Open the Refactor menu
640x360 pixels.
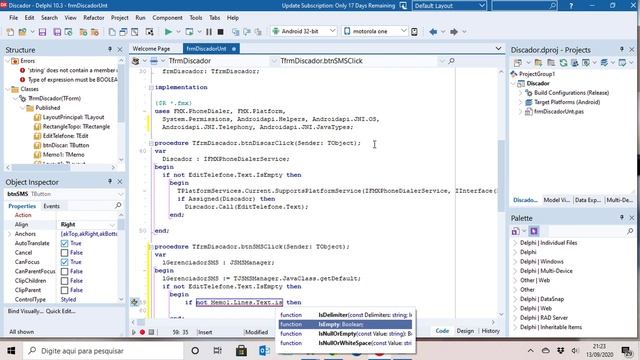pyautogui.click(x=94, y=18)
